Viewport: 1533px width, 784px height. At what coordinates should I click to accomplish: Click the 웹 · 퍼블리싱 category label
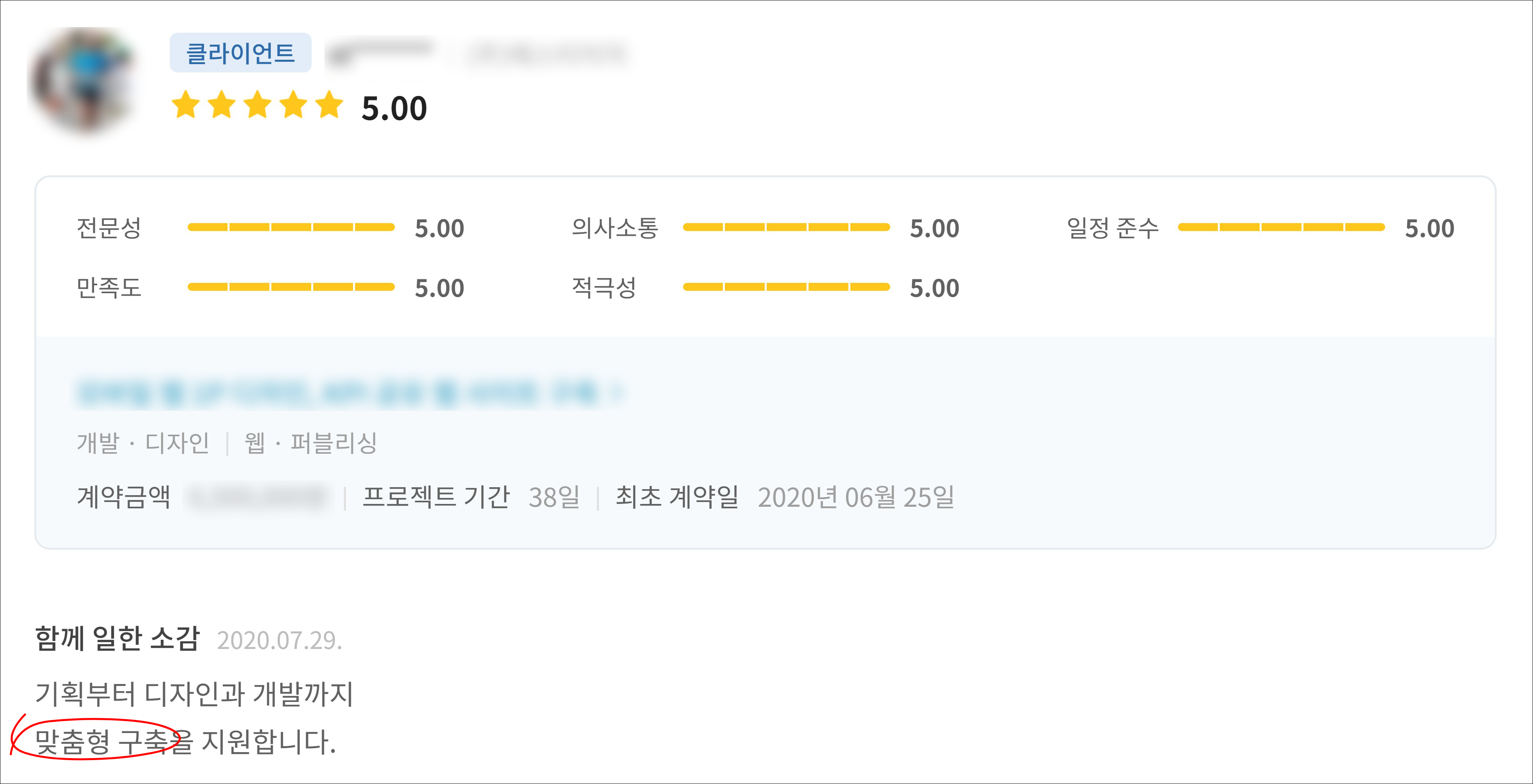click(x=310, y=443)
